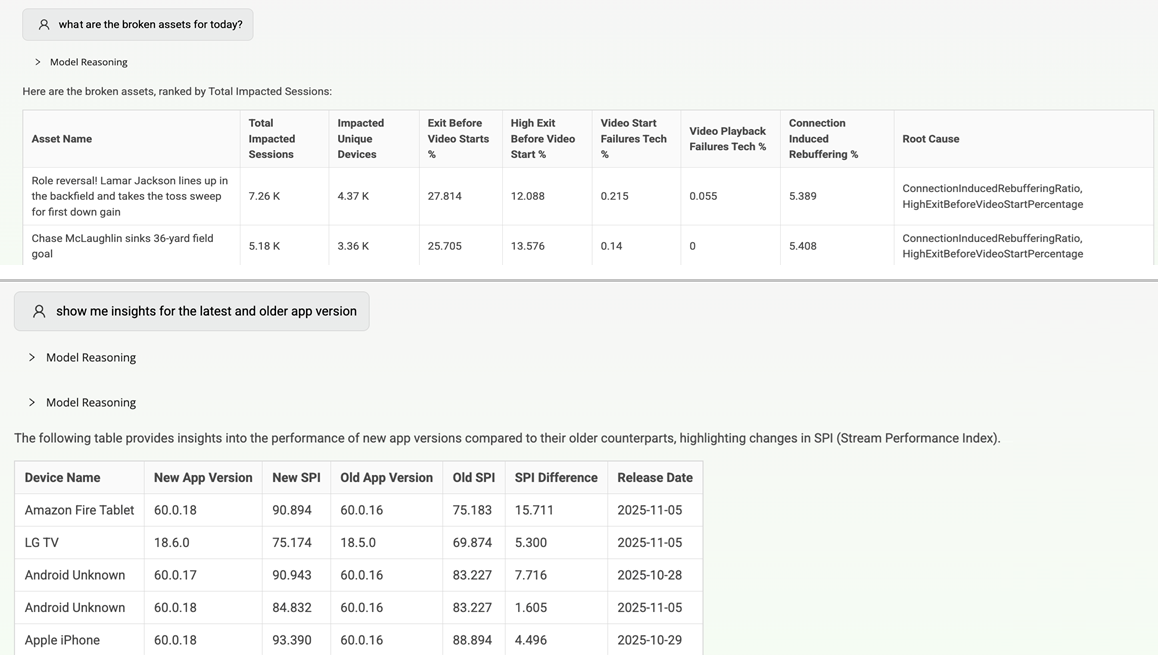Screen dimensions: 1158x655
Task: Click the Device Name column header
Action: tap(62, 478)
